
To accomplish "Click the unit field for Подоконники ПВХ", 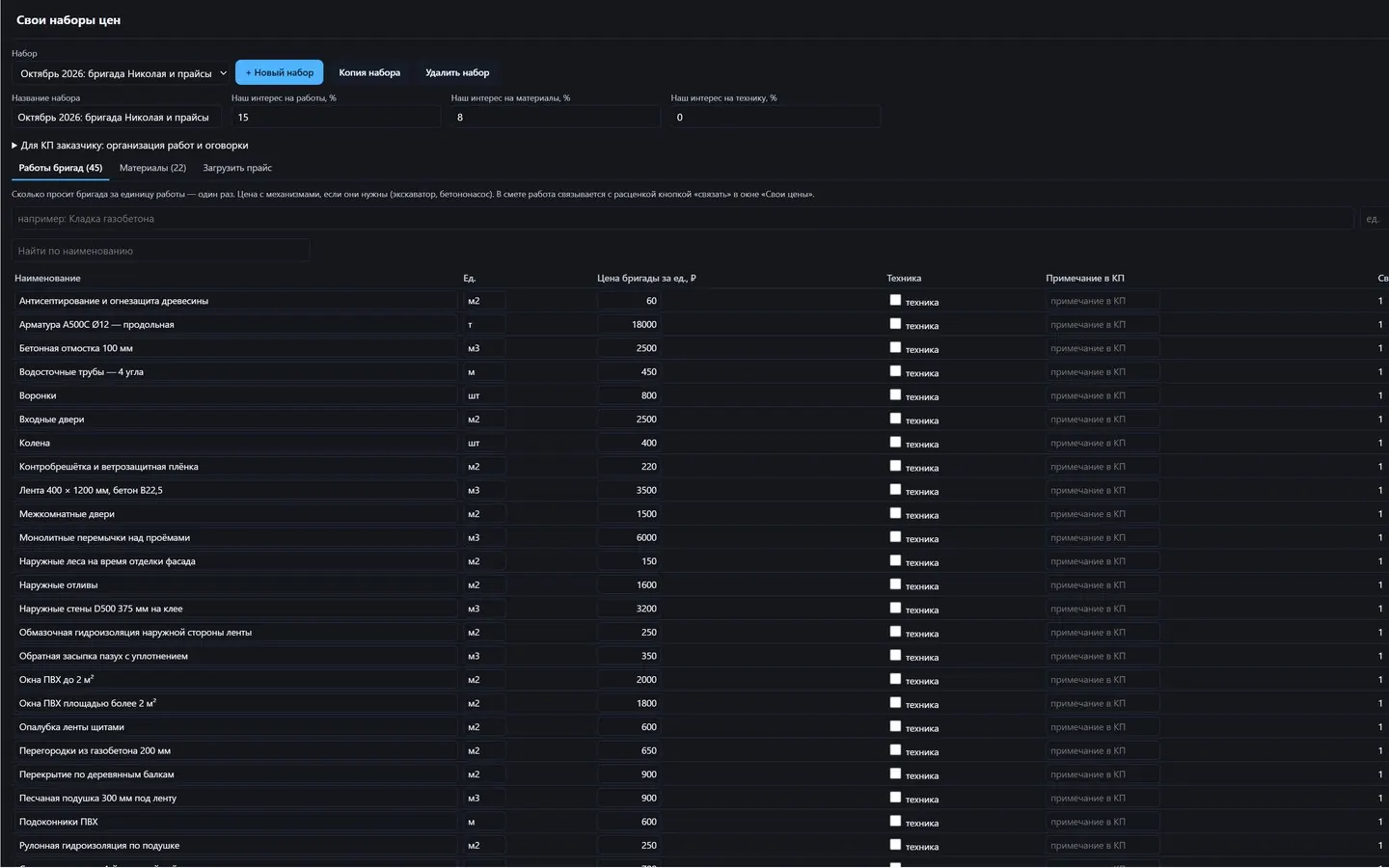I will pyautogui.click(x=484, y=822).
